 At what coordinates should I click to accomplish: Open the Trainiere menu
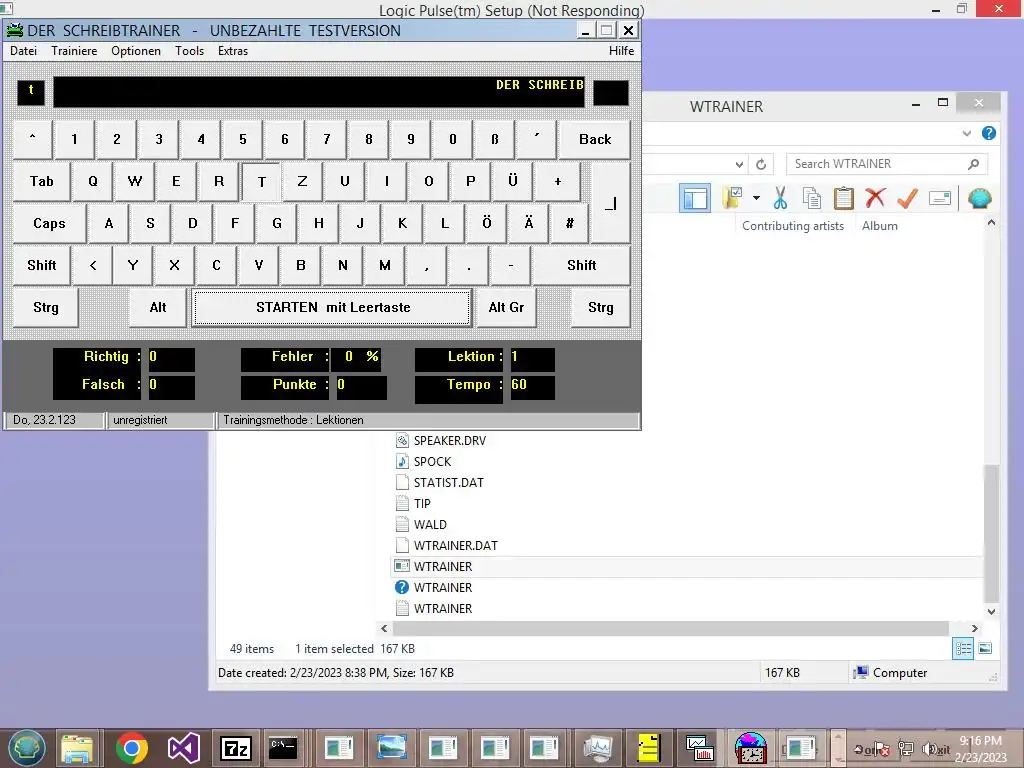tap(74, 51)
